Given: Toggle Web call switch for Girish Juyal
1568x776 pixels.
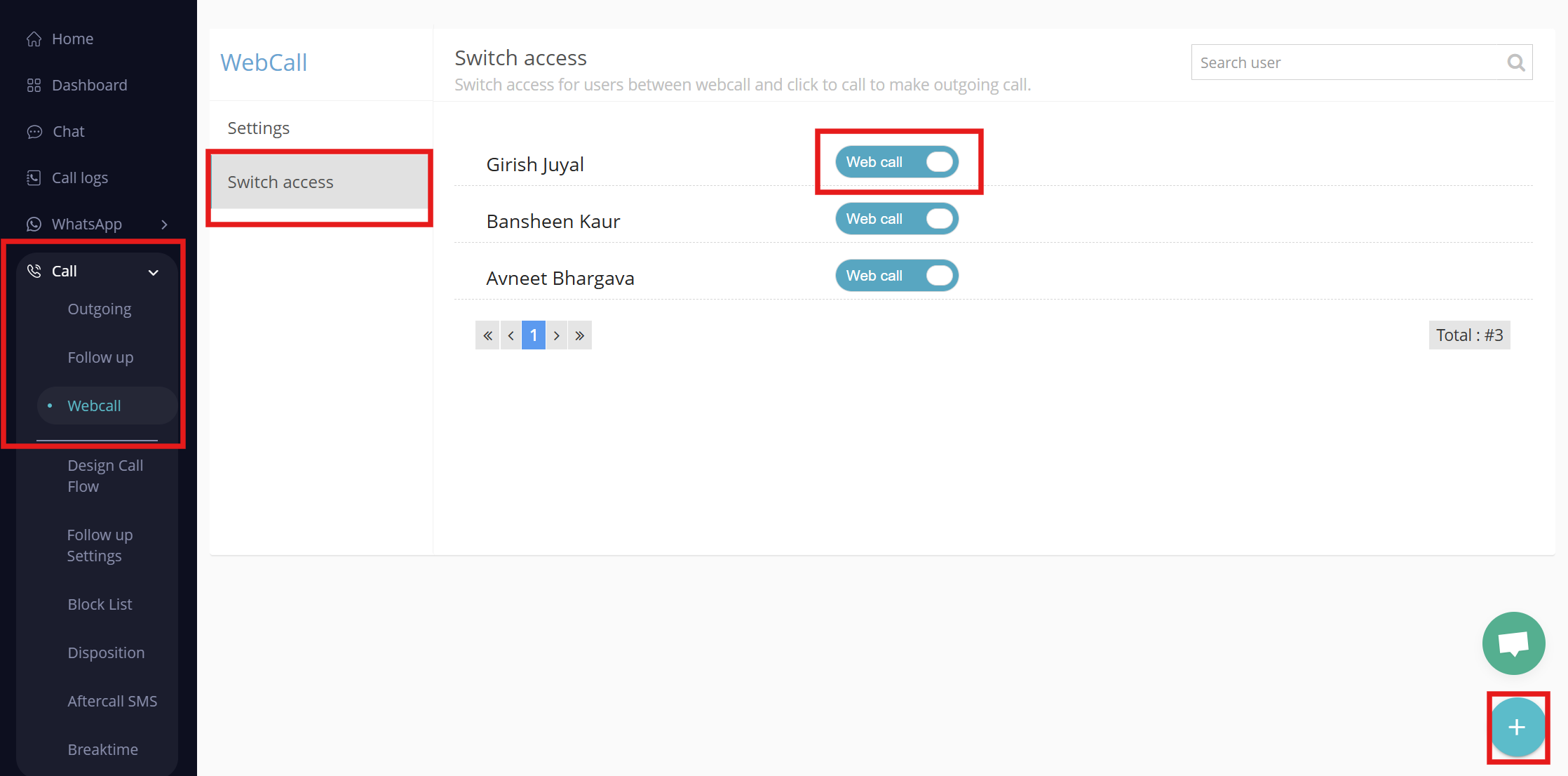Looking at the screenshot, I should (897, 162).
